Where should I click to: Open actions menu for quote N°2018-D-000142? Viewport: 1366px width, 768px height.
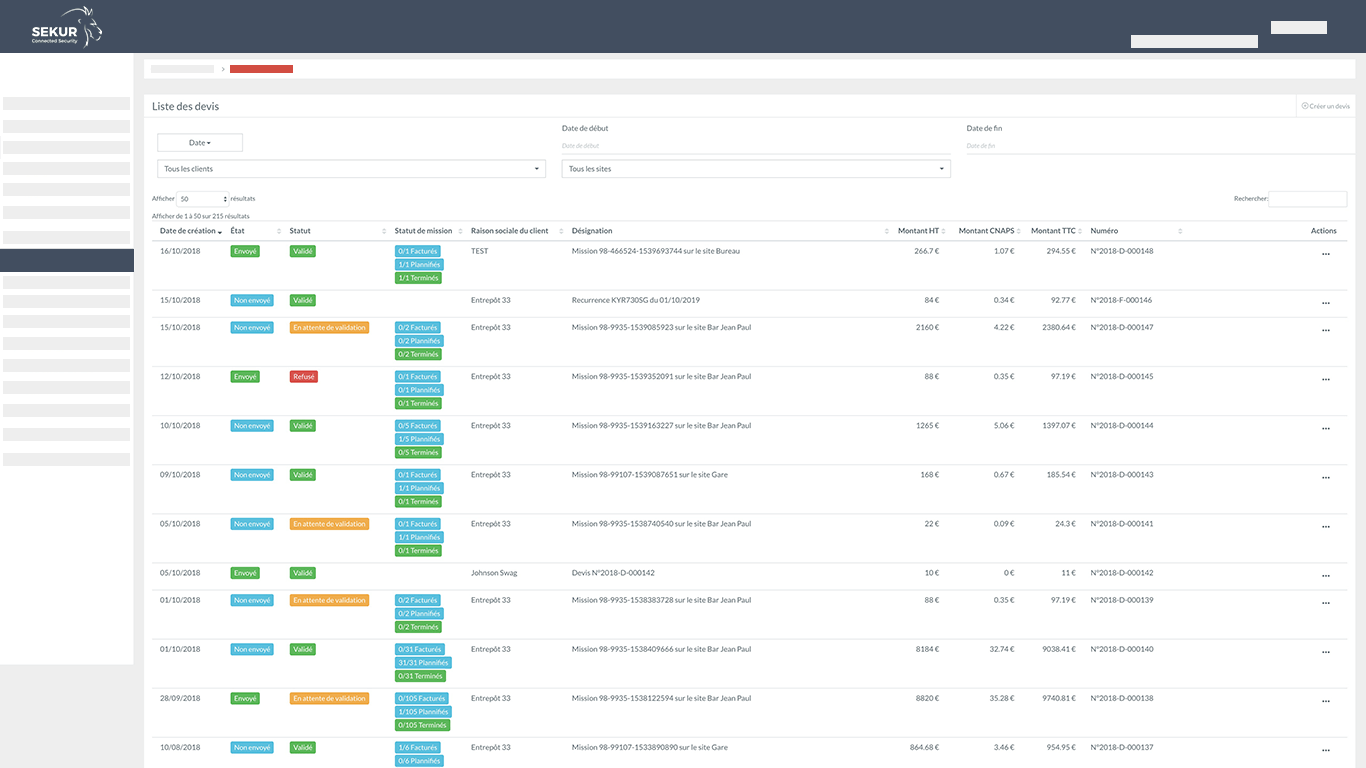pyautogui.click(x=1326, y=575)
